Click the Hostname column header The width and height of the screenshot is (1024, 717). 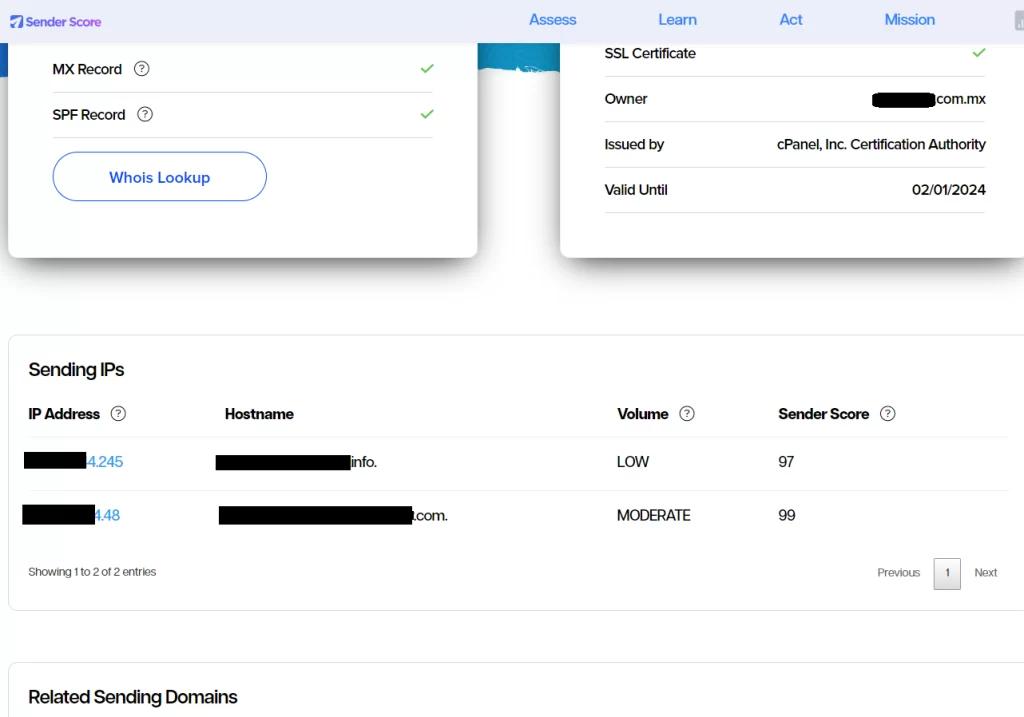click(259, 414)
